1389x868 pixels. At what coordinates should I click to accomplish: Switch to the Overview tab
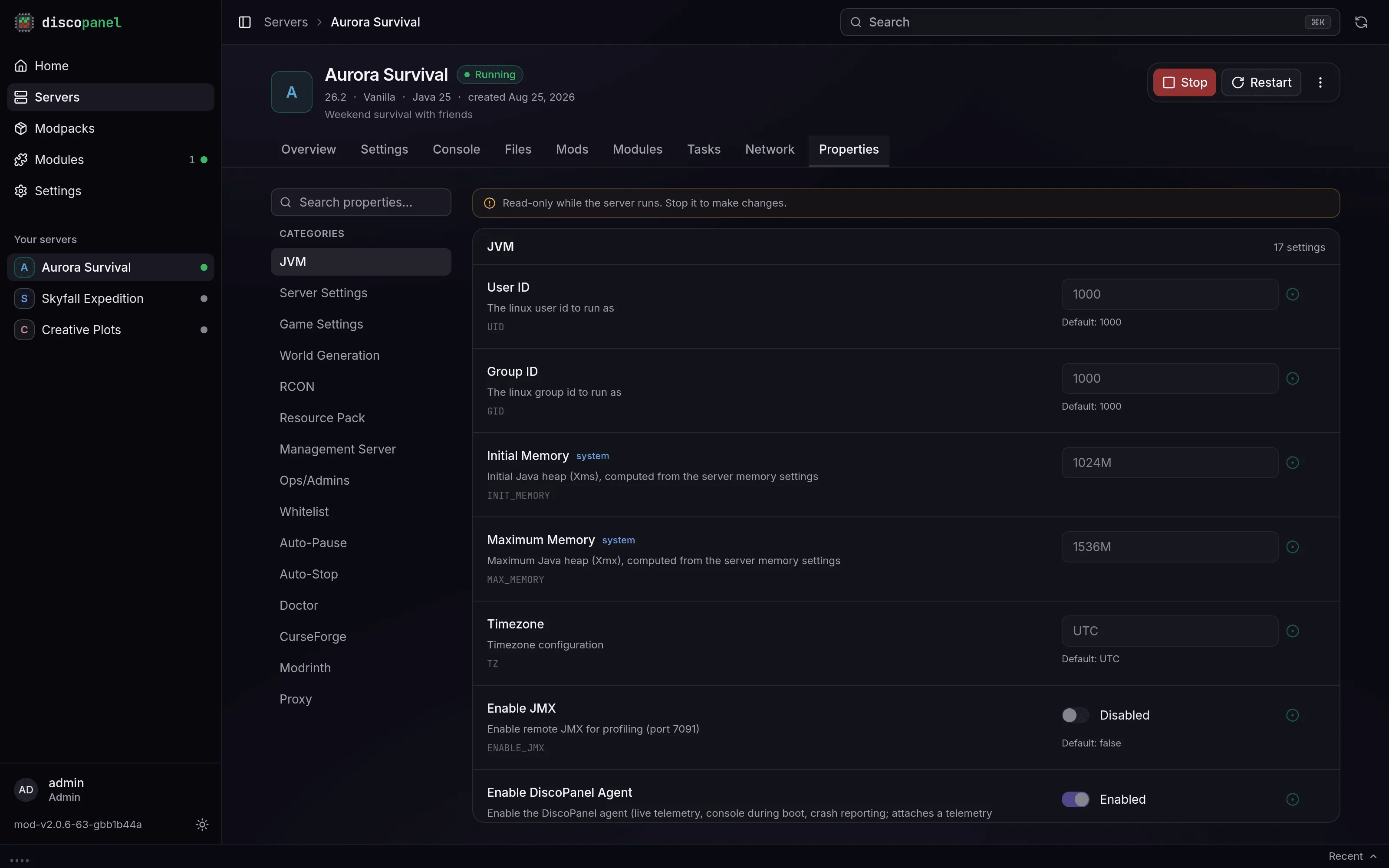[x=308, y=150]
